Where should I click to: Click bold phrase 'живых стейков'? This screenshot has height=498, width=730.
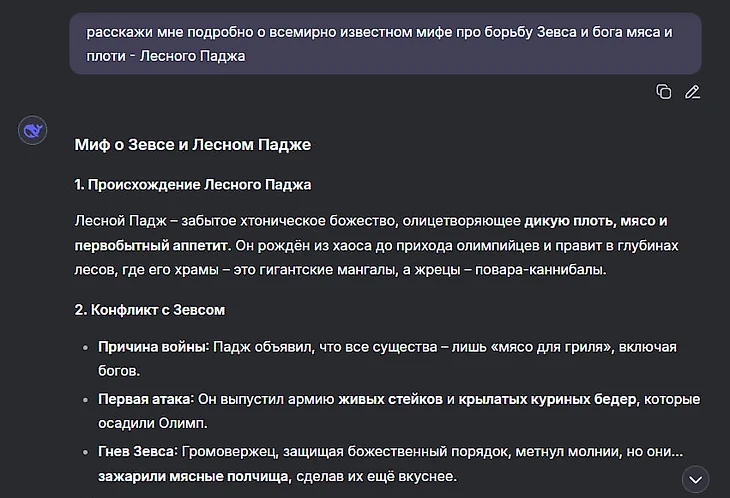click(x=390, y=399)
